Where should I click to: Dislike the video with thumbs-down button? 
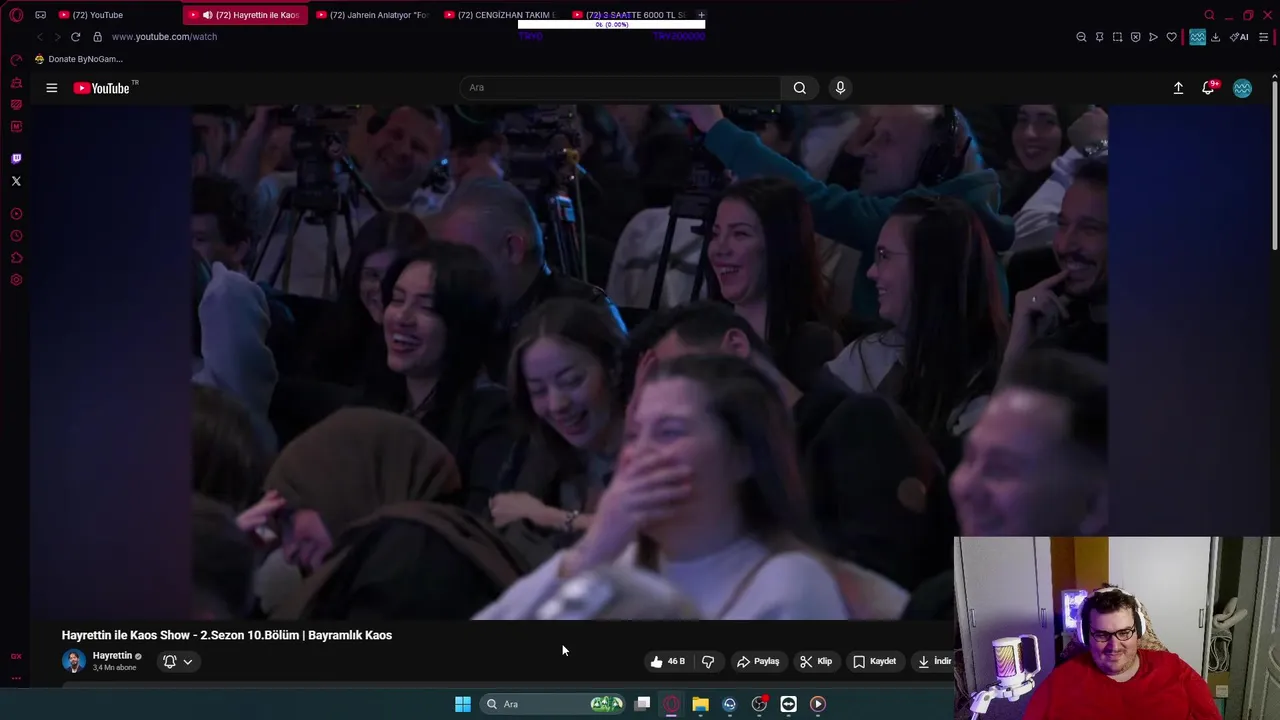[x=708, y=661]
